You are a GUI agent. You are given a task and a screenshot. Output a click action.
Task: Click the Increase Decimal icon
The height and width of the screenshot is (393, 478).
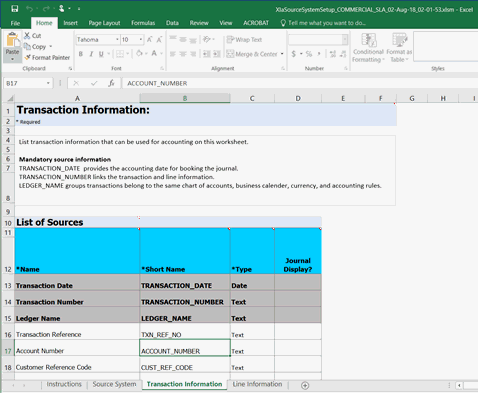click(333, 54)
